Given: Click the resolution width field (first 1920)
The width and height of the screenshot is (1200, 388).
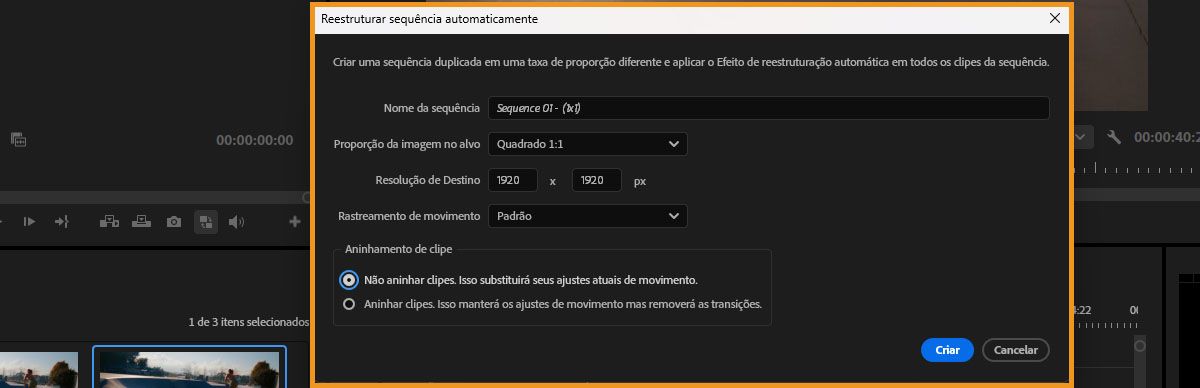Looking at the screenshot, I should pos(513,180).
